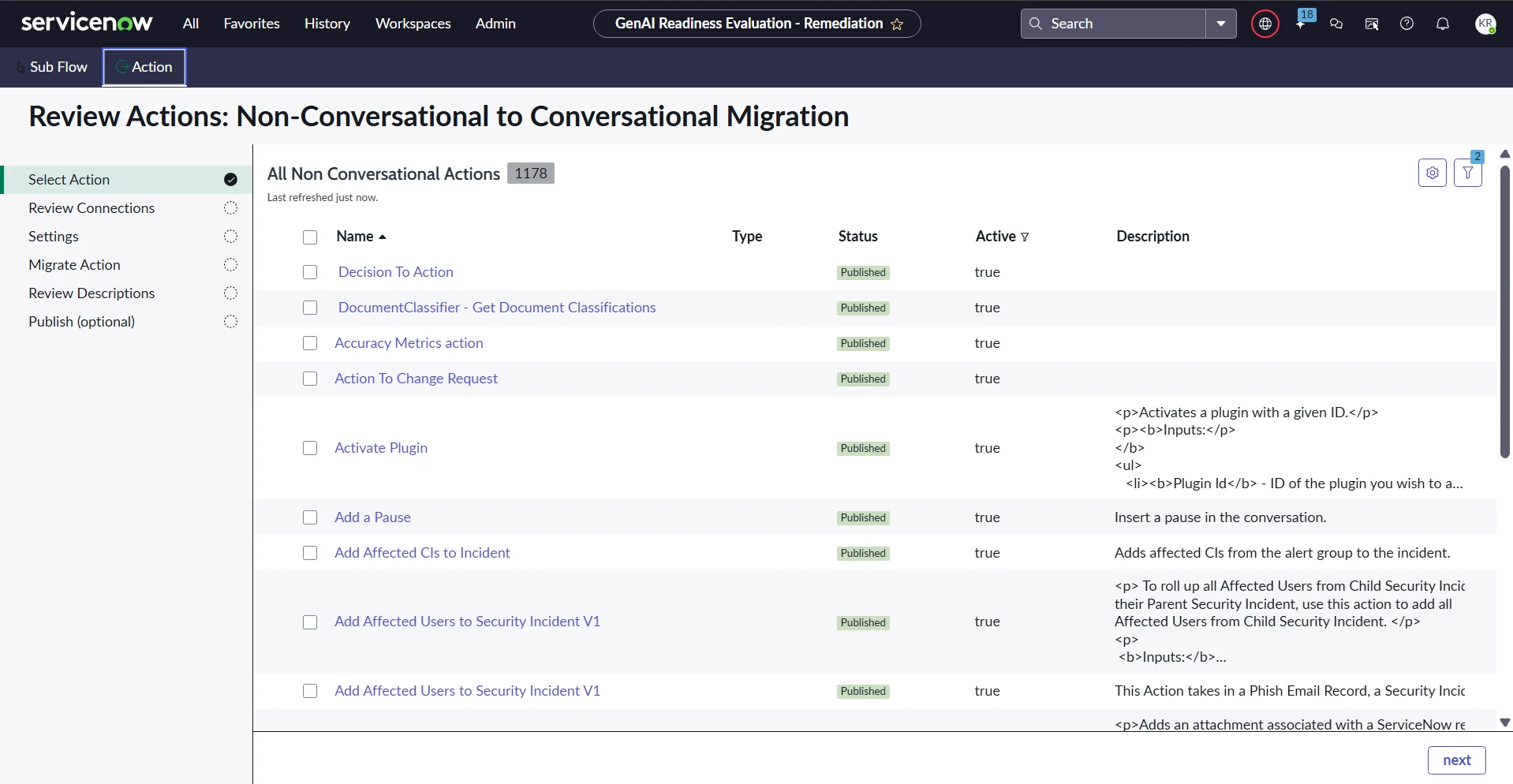Click the scrollbar down arrow
Viewport: 1513px width, 784px height.
1504,722
